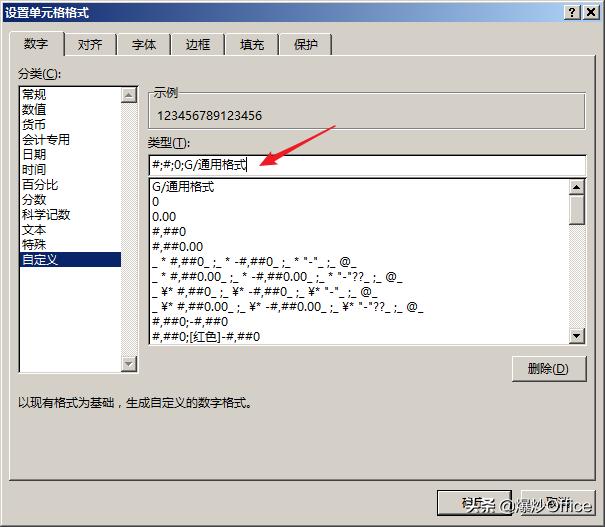Pick the 时间 category
605x527 pixels.
click(70, 169)
